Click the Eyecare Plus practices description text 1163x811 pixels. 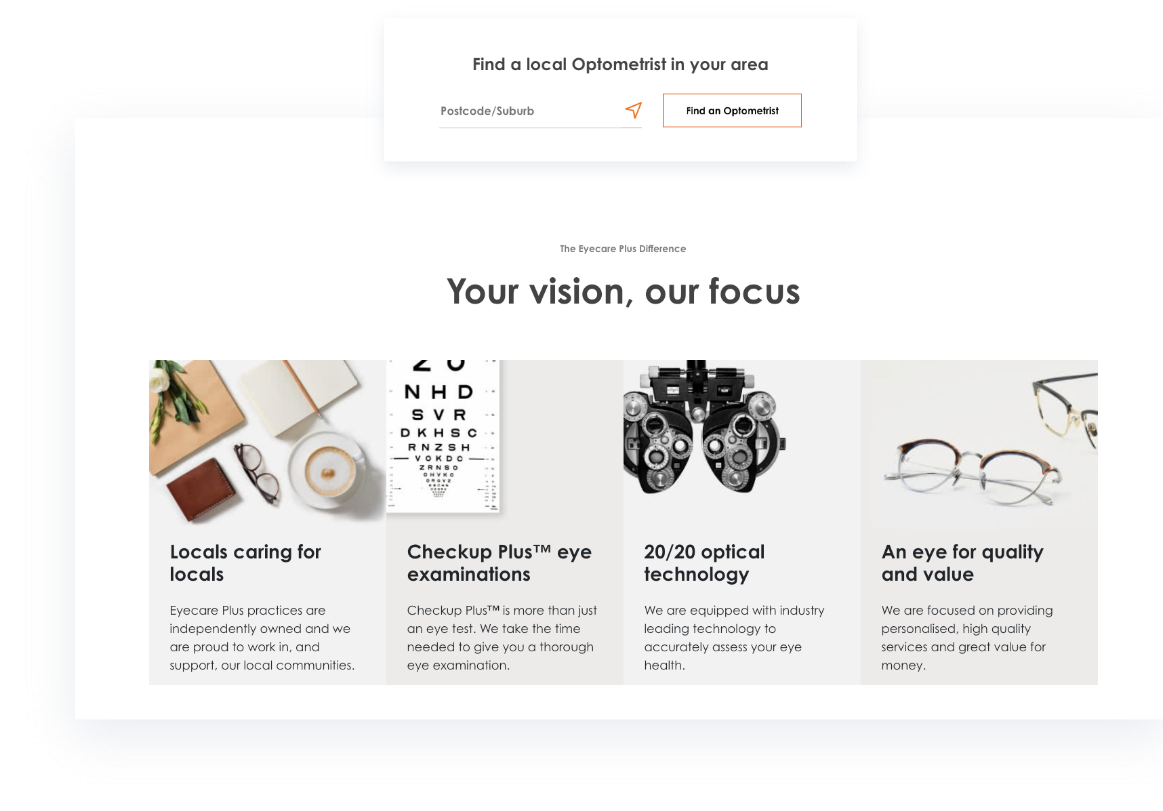263,637
